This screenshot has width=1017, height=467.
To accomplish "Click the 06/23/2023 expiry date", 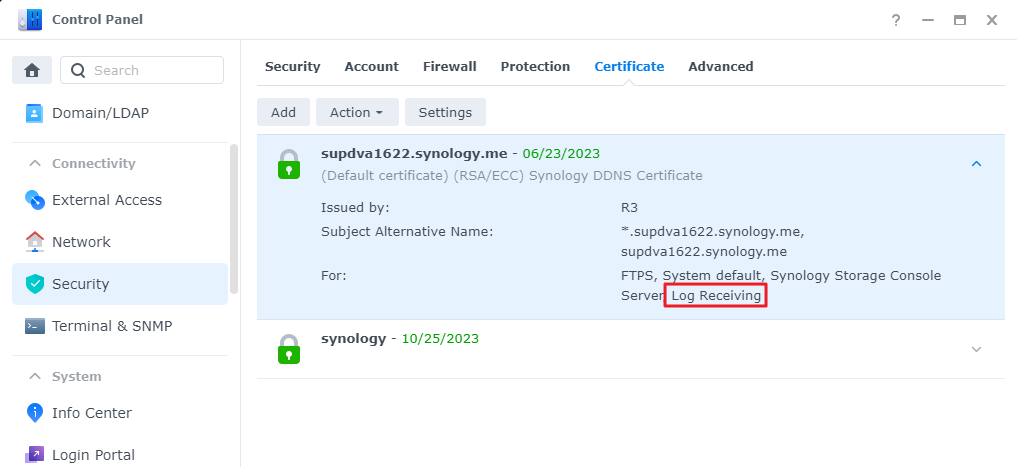I will (x=561, y=154).
